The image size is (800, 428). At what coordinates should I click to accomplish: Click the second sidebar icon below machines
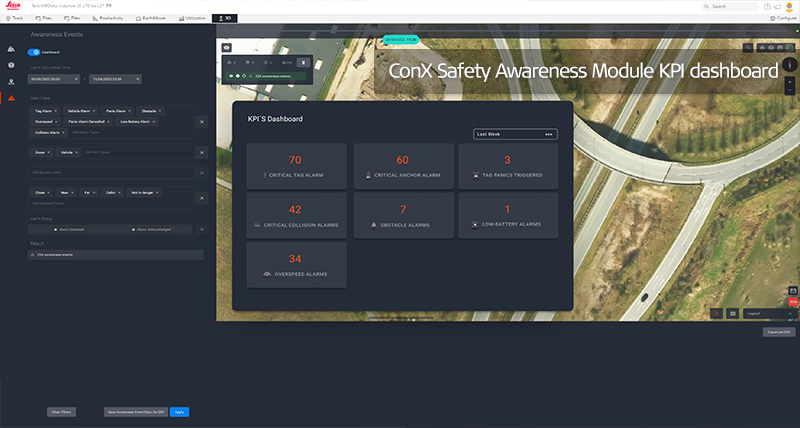point(11,65)
